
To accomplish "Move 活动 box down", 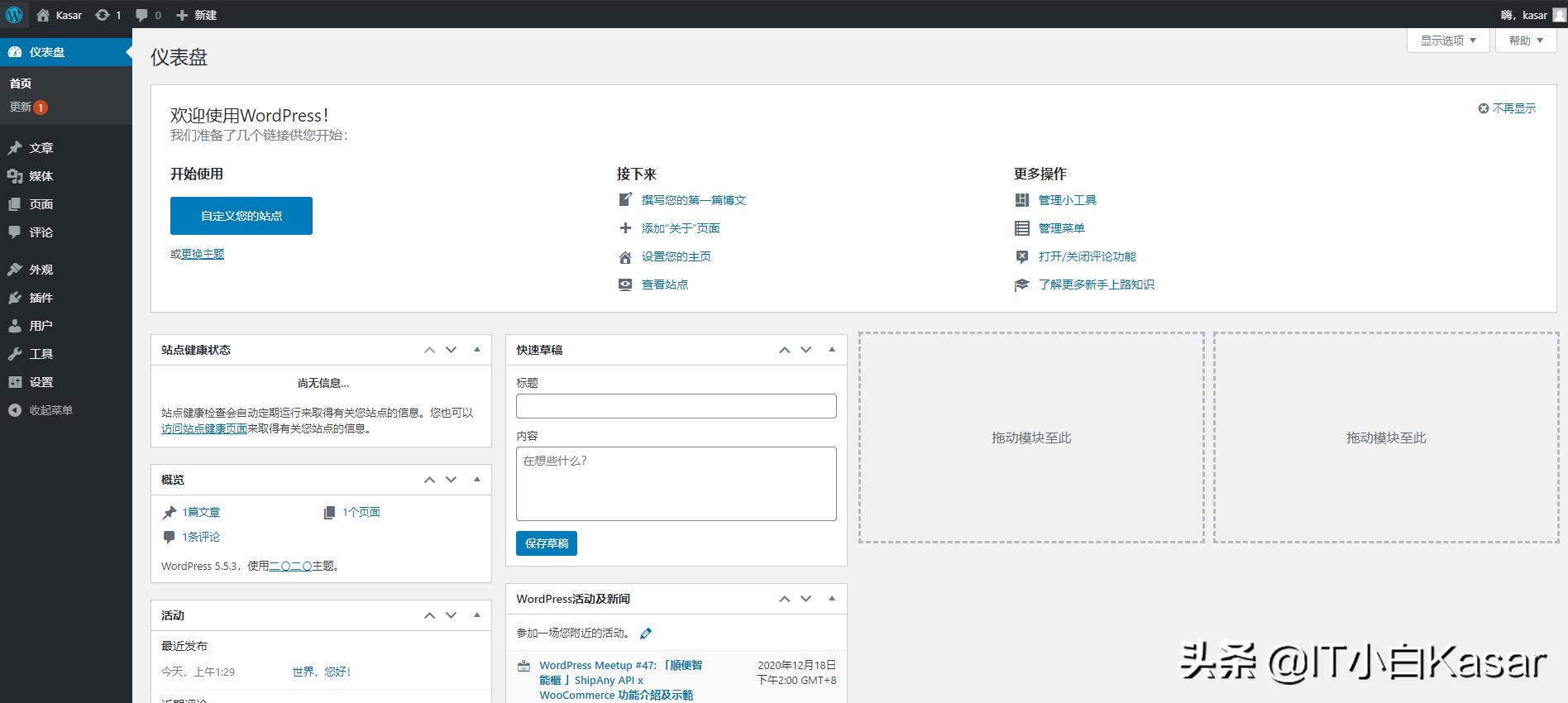I will 451,615.
